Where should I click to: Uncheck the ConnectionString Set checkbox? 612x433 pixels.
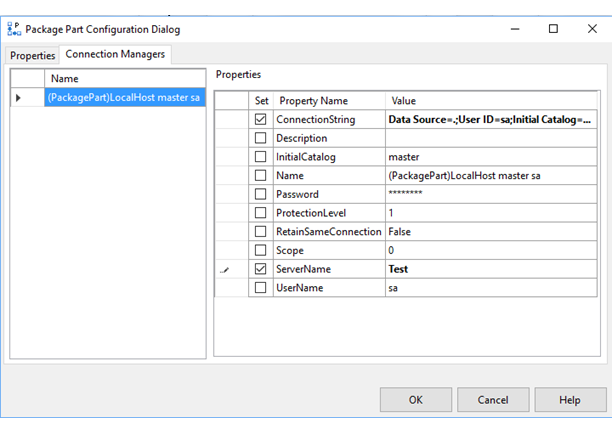click(261, 120)
